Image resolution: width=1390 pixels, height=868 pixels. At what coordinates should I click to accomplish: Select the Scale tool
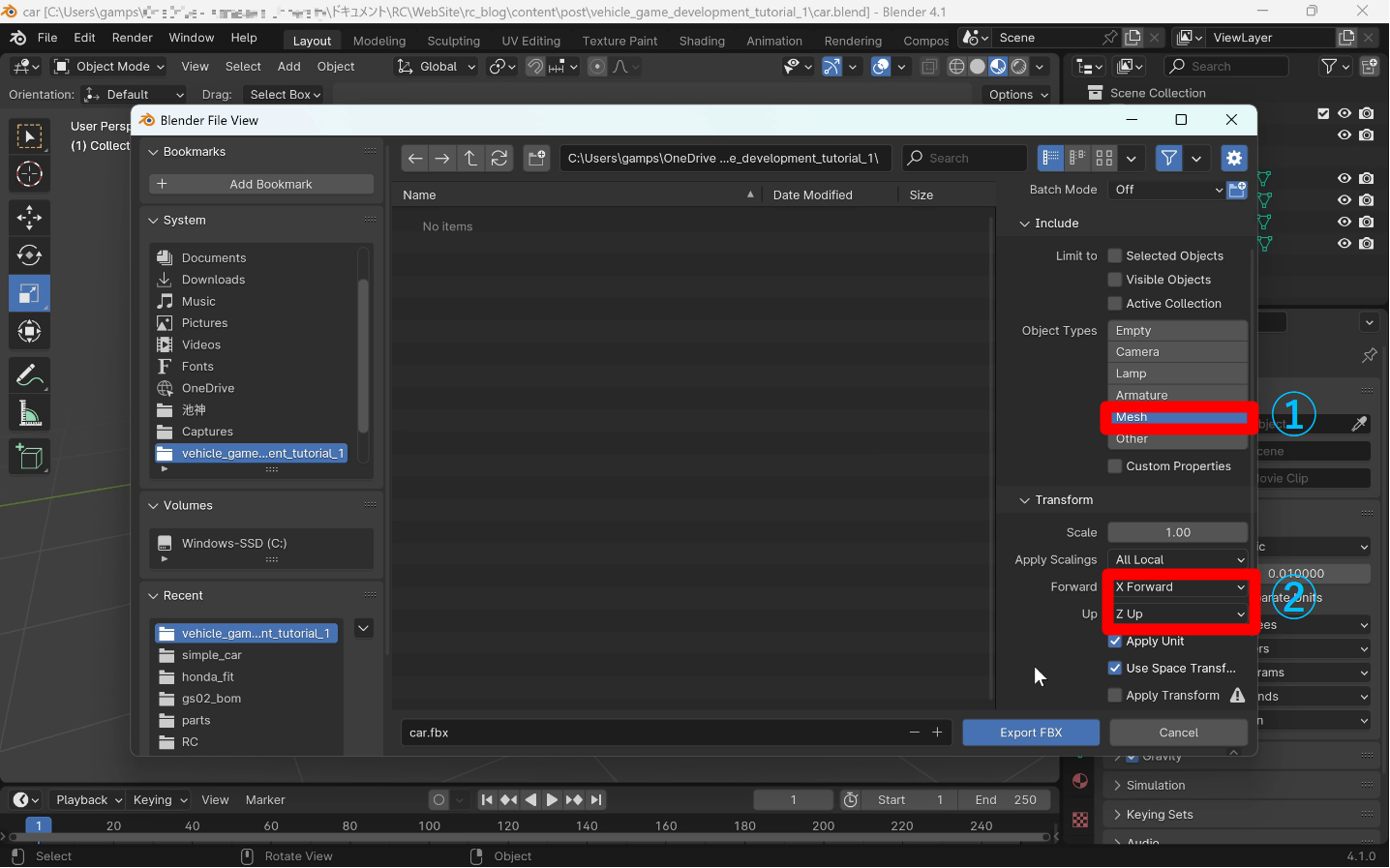click(x=29, y=293)
